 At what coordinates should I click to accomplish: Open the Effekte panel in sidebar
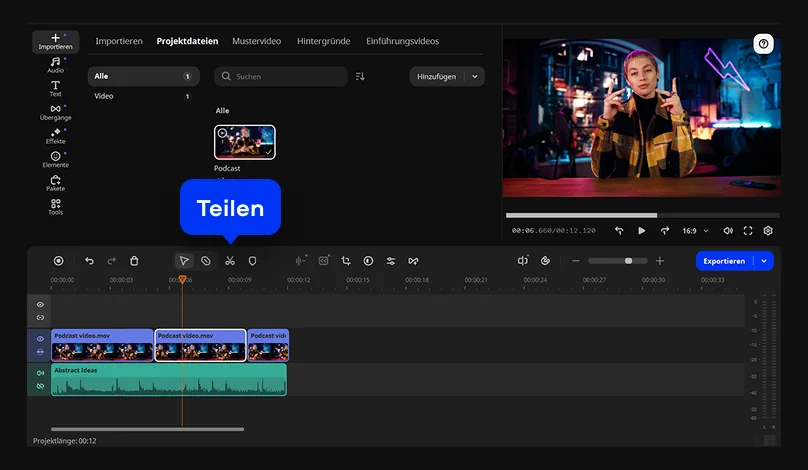coord(55,136)
